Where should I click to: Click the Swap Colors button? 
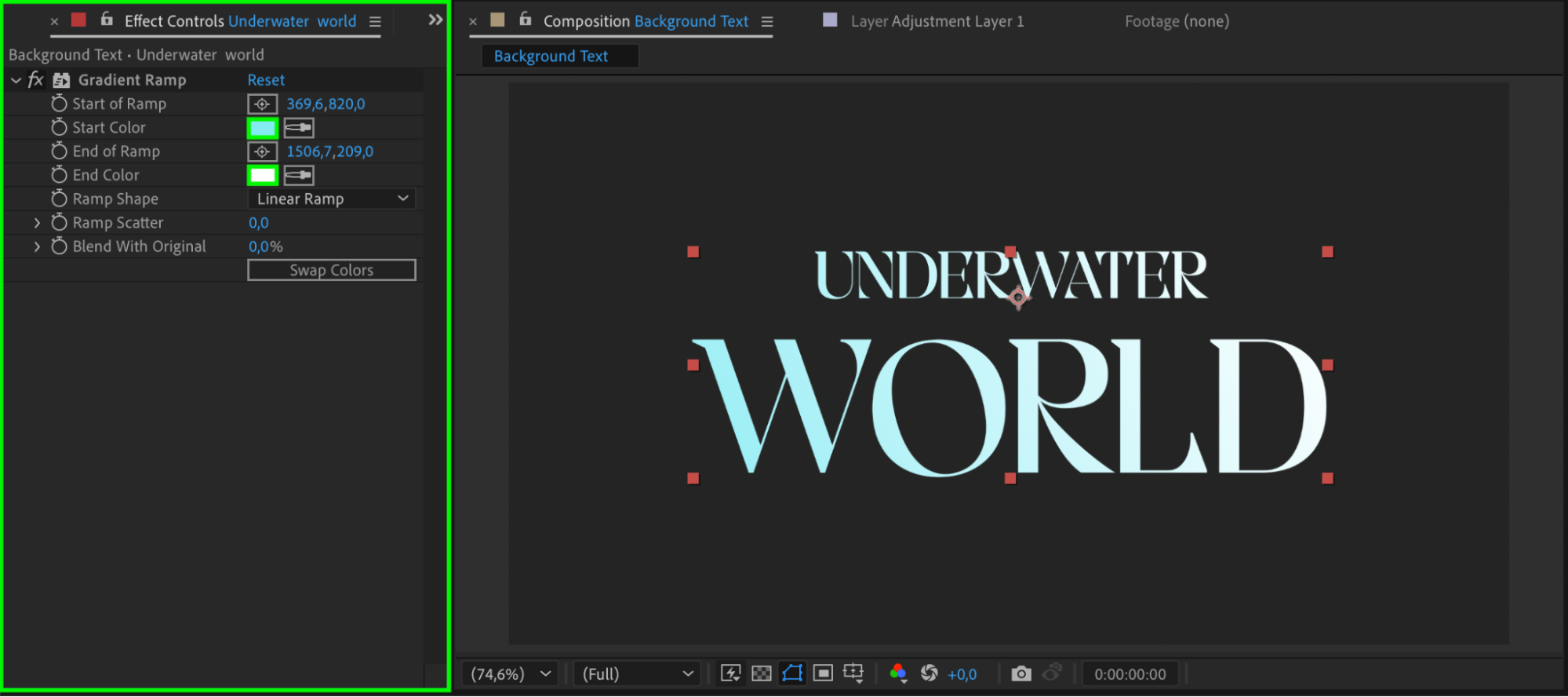[x=331, y=270]
